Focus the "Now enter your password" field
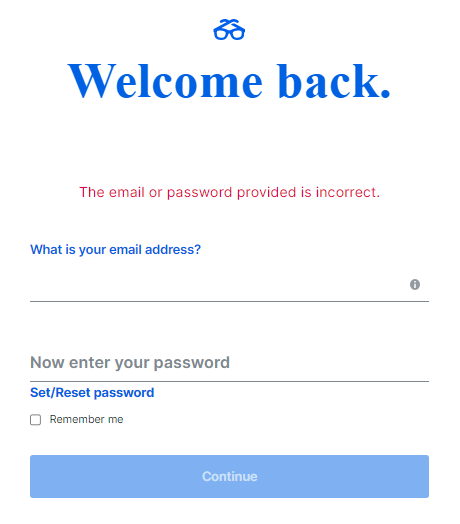This screenshot has width=460, height=524. 229,363
